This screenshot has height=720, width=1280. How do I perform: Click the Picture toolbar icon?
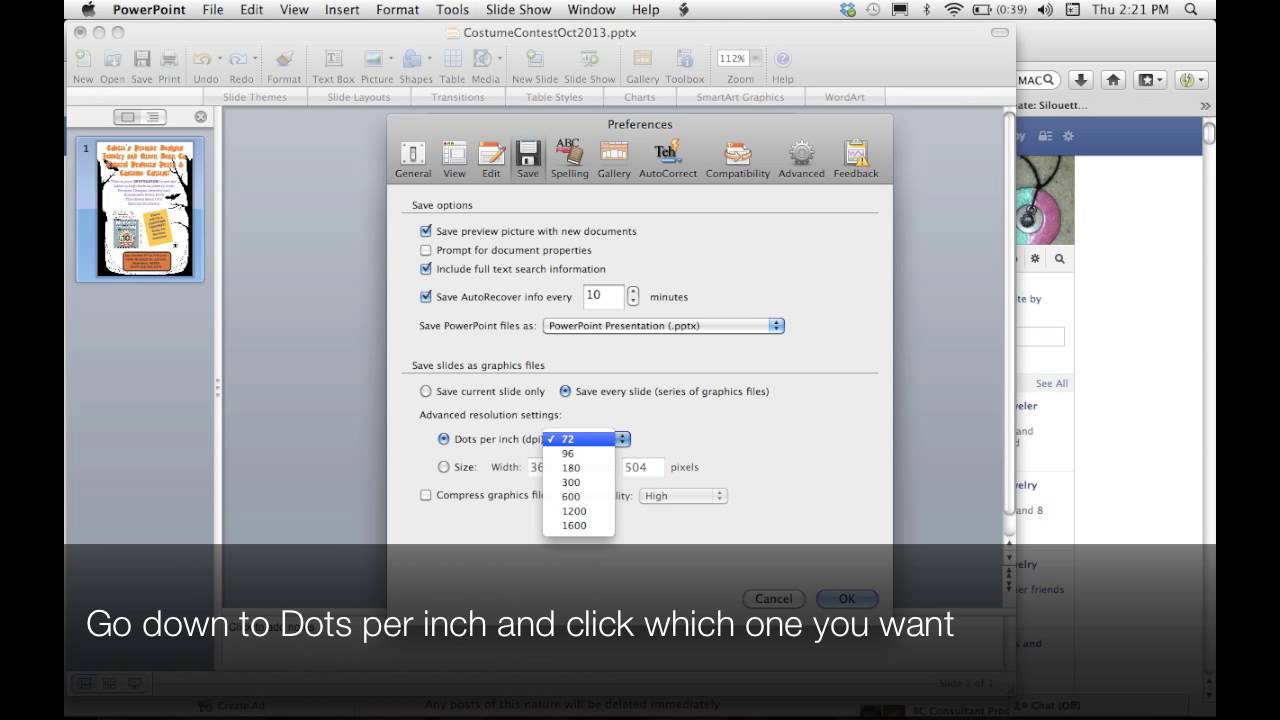click(377, 66)
